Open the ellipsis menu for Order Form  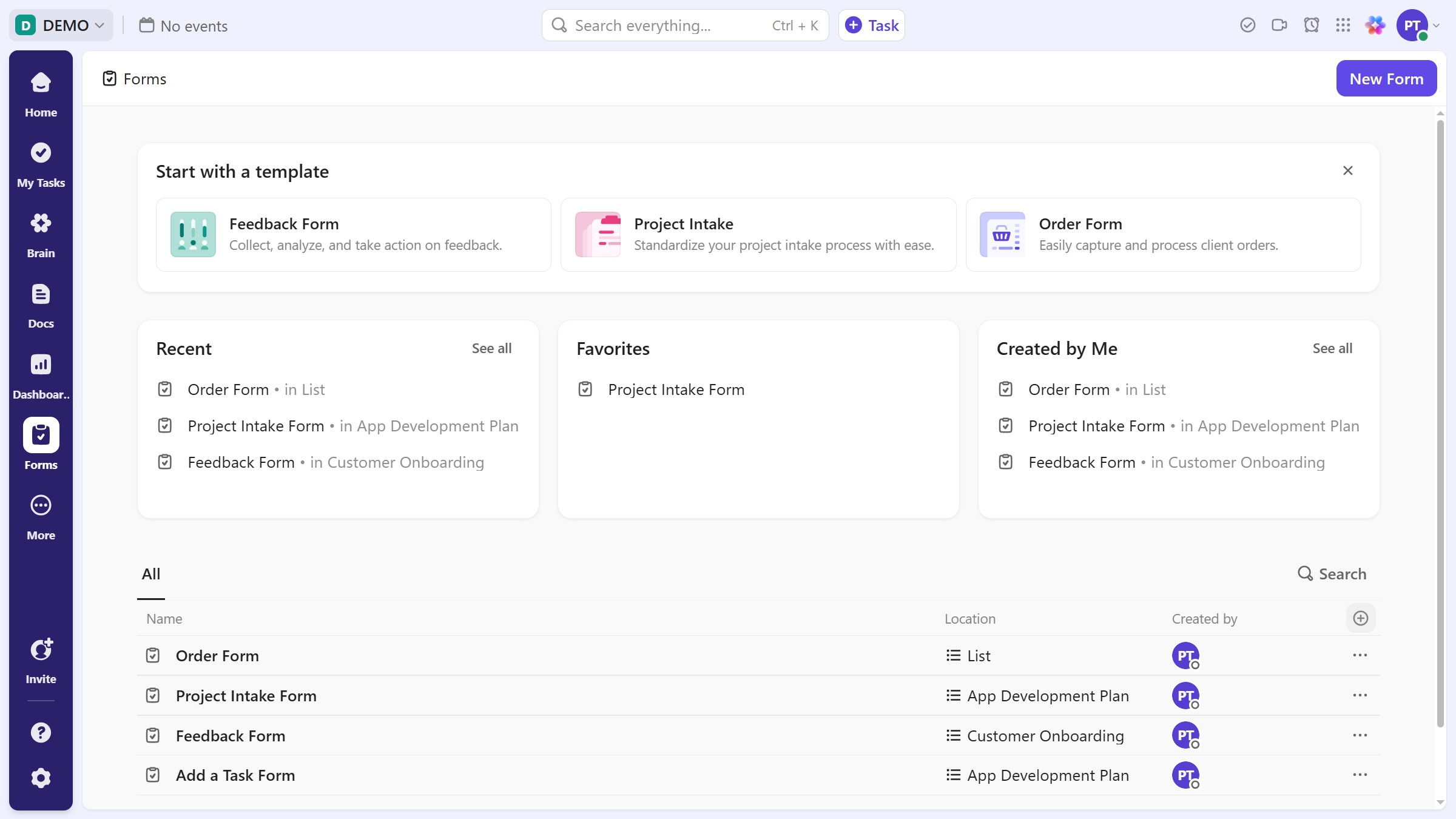click(x=1360, y=655)
